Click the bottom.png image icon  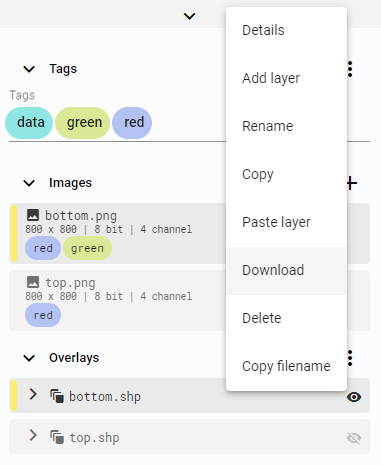pos(33,215)
